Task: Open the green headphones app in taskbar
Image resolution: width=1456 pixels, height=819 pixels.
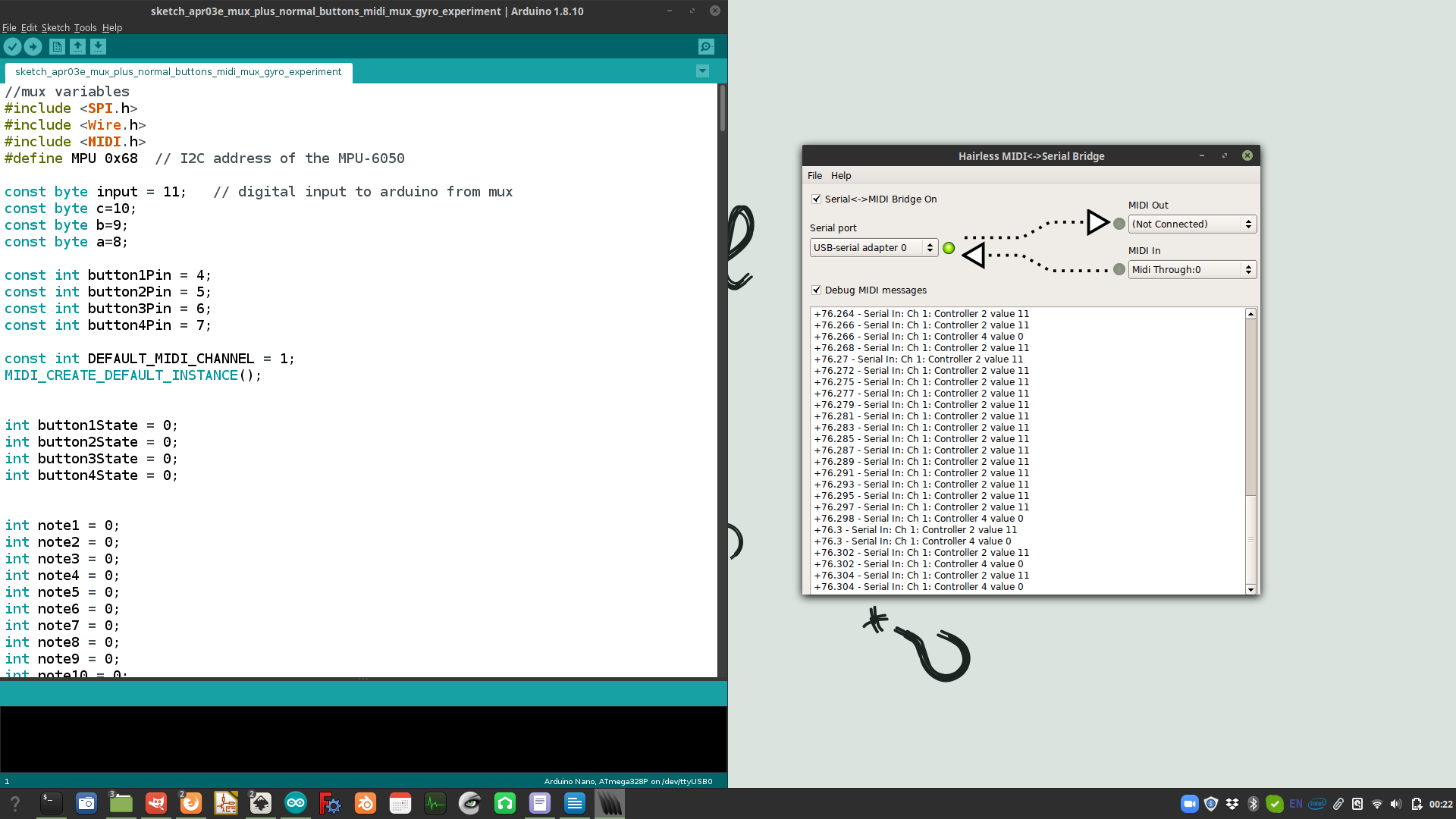Action: 505,803
